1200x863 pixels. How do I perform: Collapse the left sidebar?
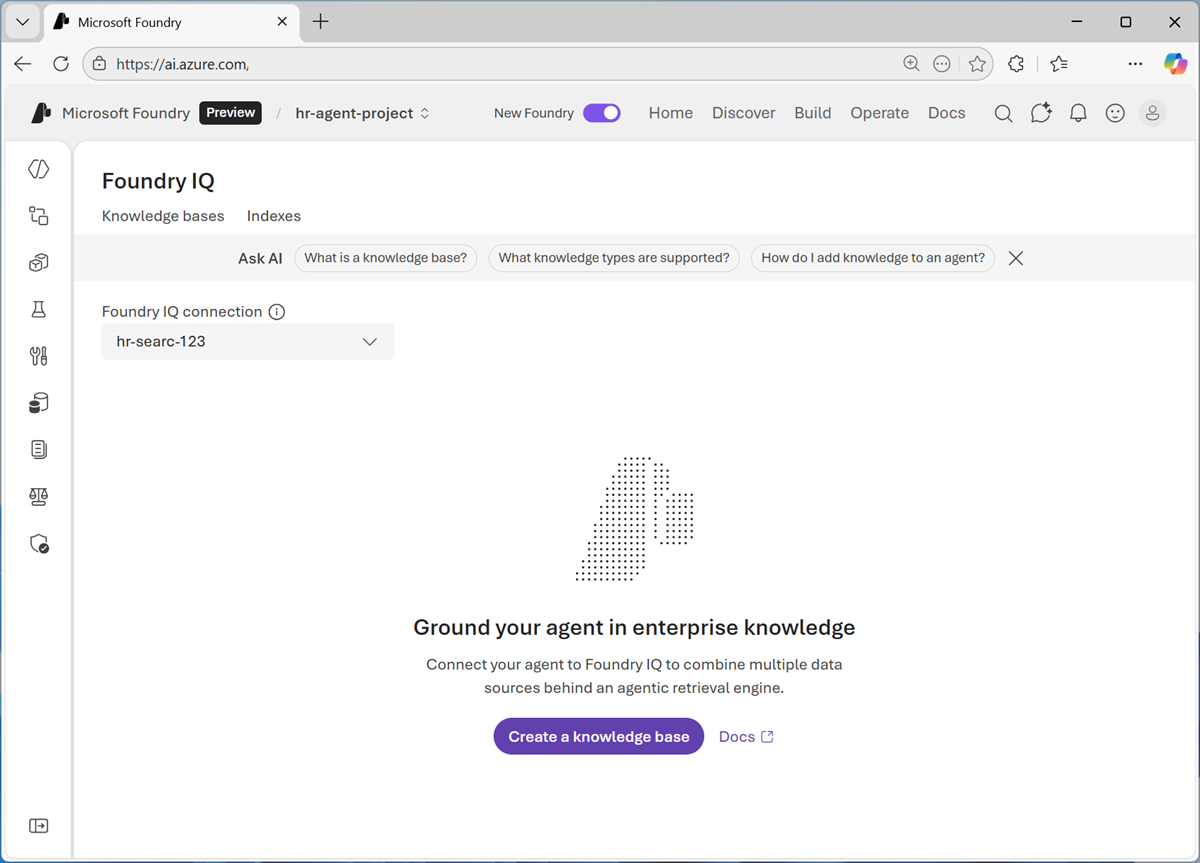click(38, 825)
